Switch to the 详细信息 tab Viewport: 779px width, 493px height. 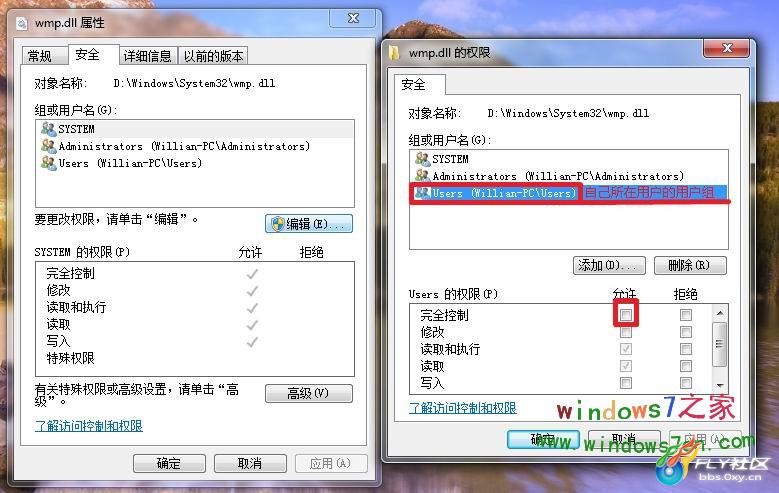point(147,56)
